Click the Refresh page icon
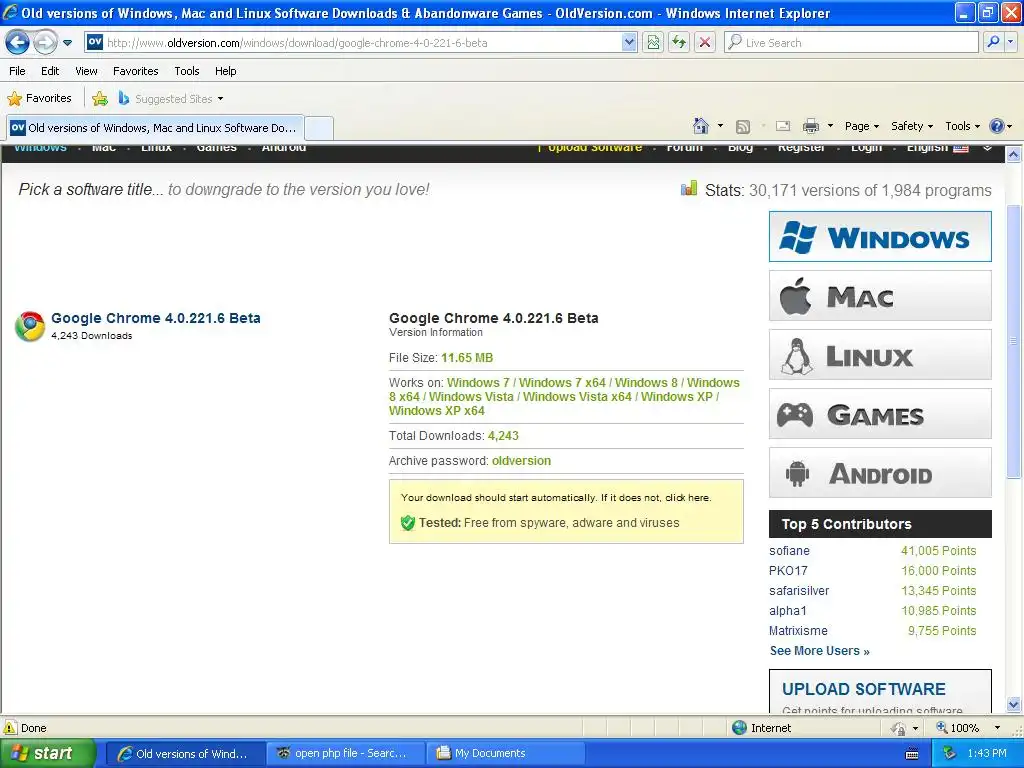The height and width of the screenshot is (768, 1024). [679, 43]
